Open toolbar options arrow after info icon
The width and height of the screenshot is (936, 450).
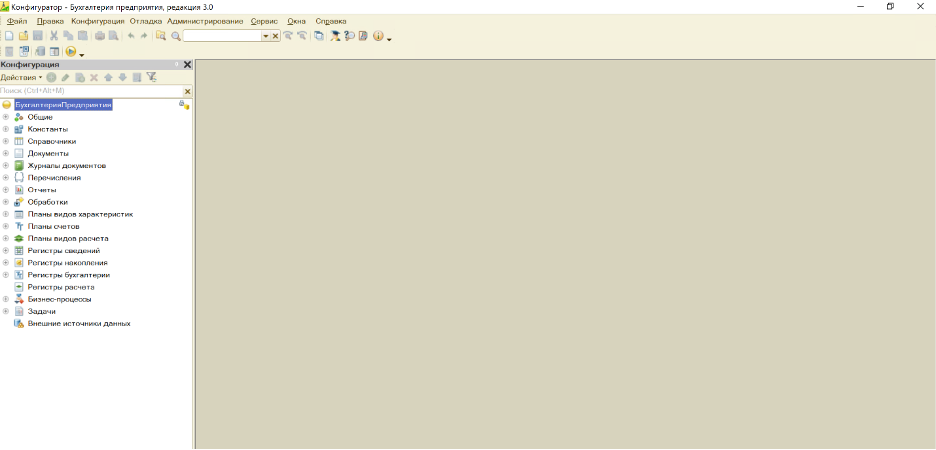pyautogui.click(x=389, y=39)
